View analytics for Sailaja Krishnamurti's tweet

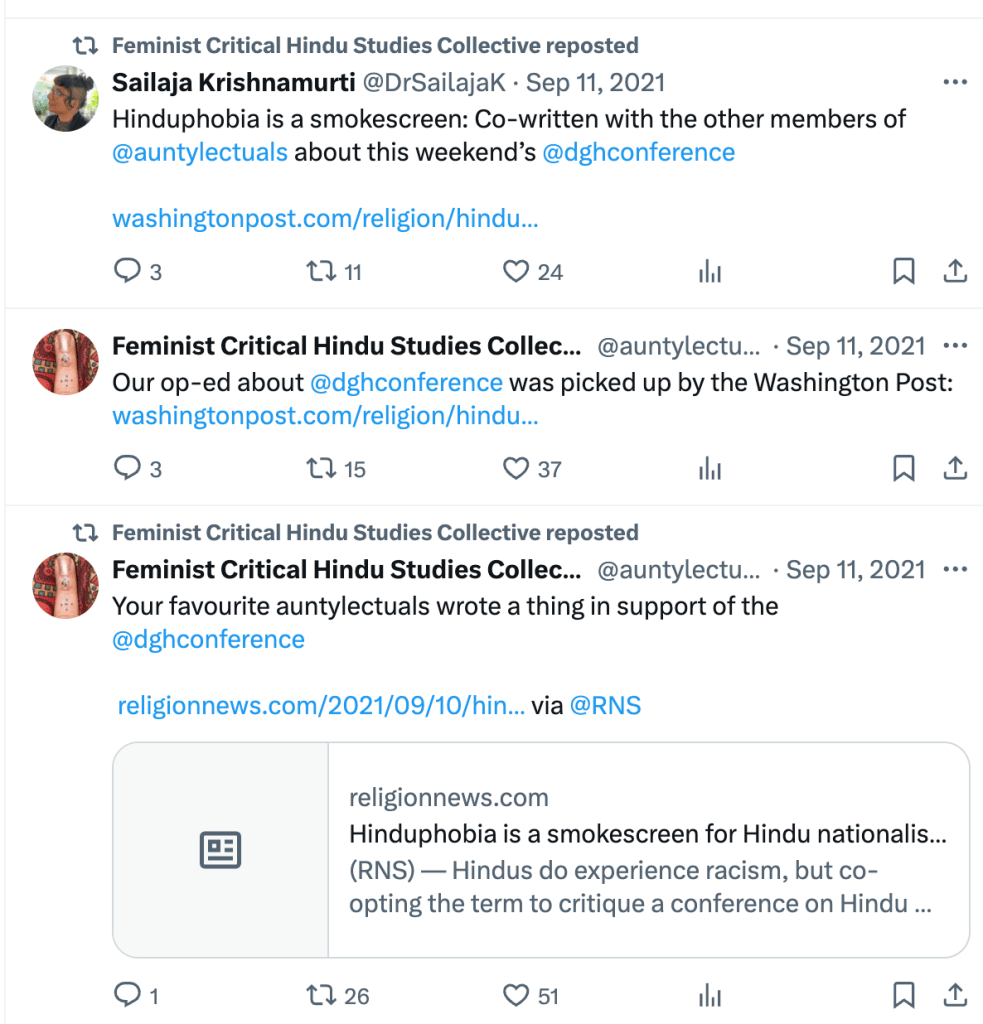point(710,271)
